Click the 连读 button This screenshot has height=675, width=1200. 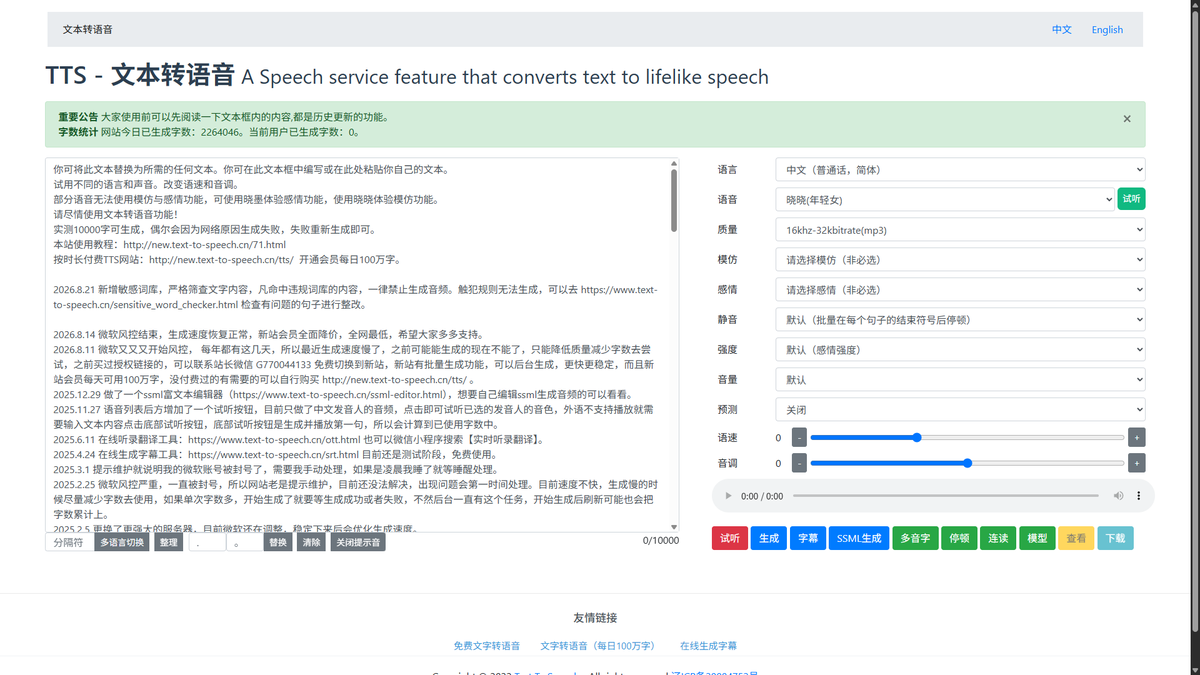click(x=998, y=538)
